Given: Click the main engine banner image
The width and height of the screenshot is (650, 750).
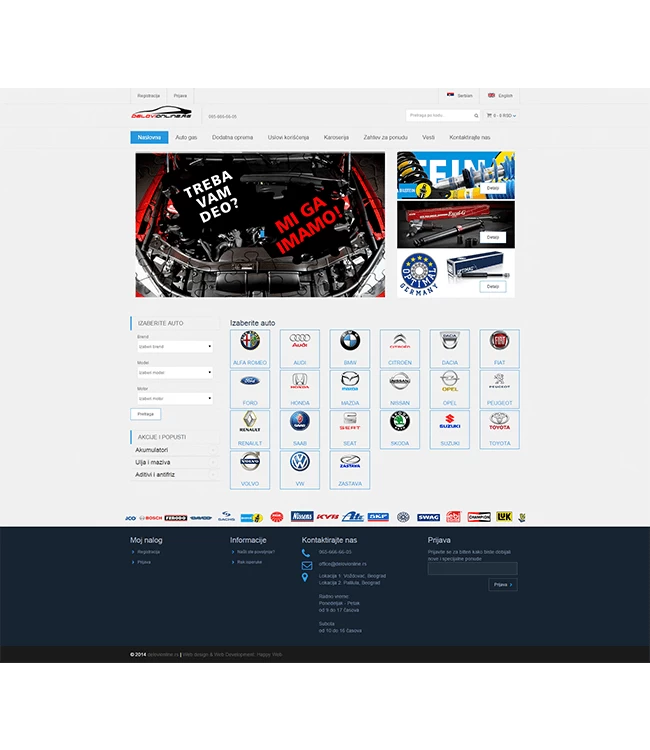Looking at the screenshot, I should click(x=260, y=225).
